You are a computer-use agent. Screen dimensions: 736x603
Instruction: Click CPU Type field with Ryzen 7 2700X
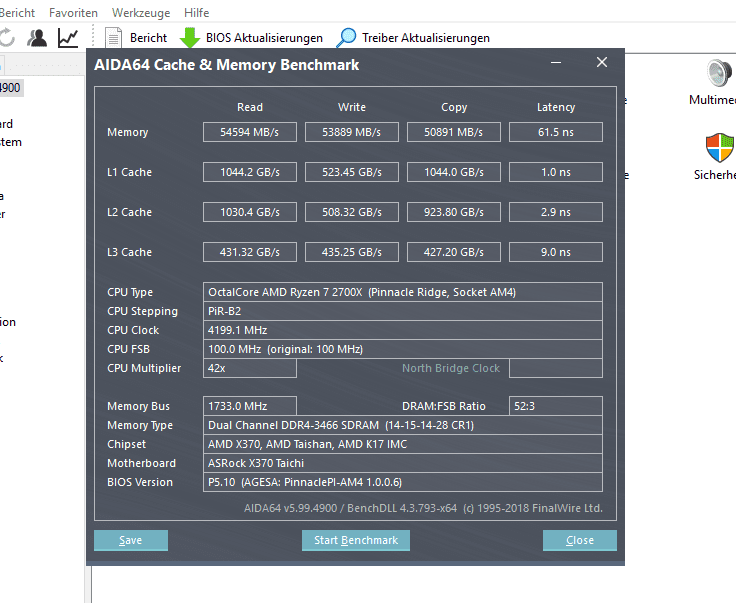click(x=403, y=292)
